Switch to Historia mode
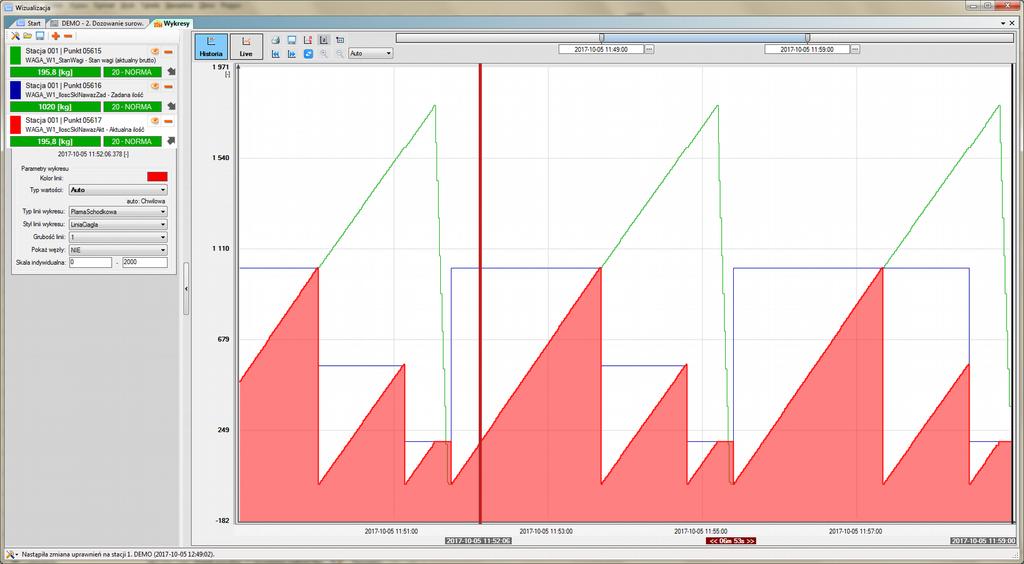The image size is (1024, 564). tap(211, 46)
